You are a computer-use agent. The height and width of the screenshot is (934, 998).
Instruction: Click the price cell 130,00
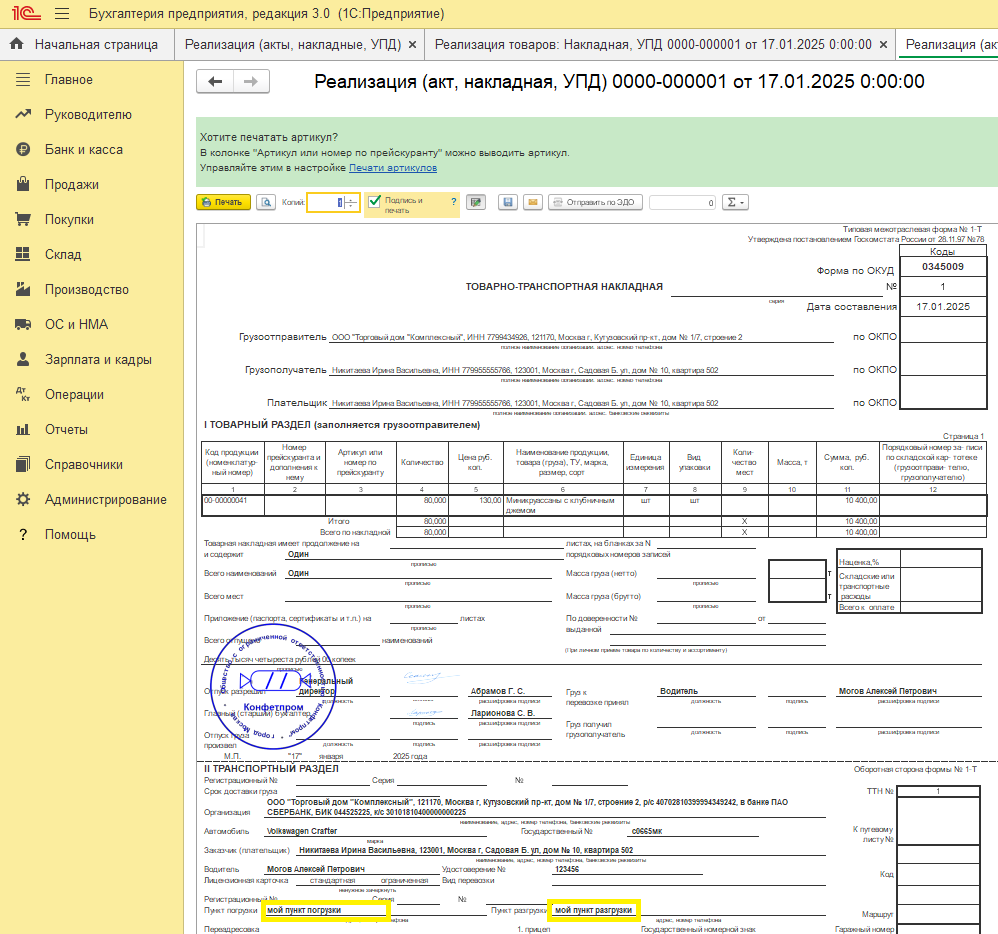coord(475,504)
